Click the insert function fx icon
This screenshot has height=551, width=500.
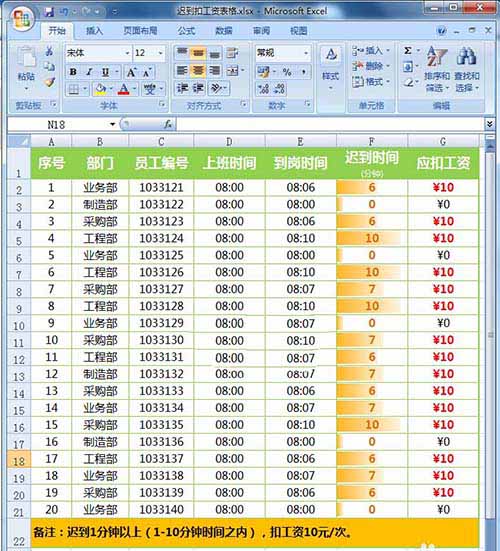pos(168,124)
